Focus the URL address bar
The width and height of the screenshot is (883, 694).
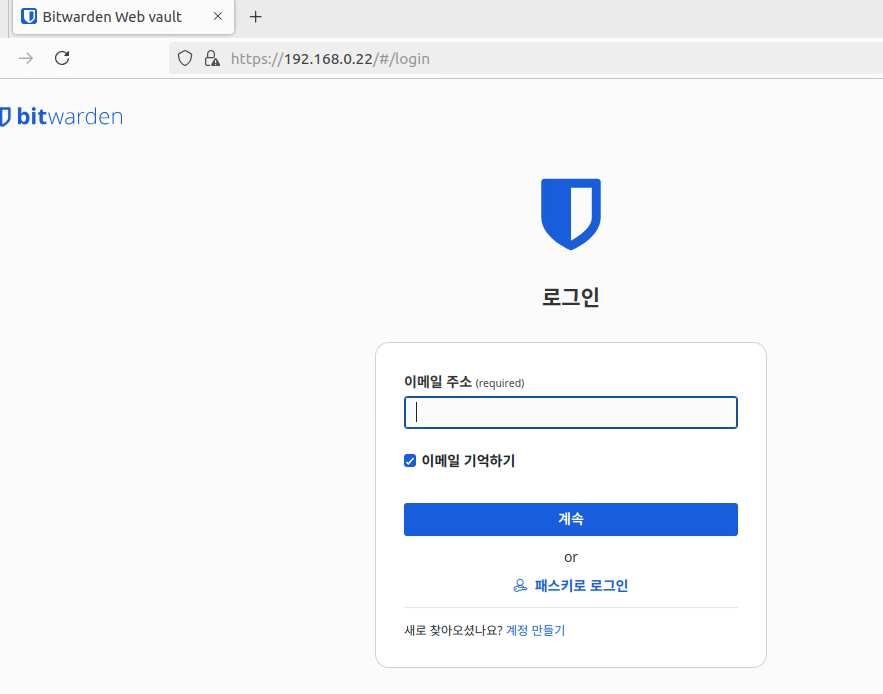[500, 58]
